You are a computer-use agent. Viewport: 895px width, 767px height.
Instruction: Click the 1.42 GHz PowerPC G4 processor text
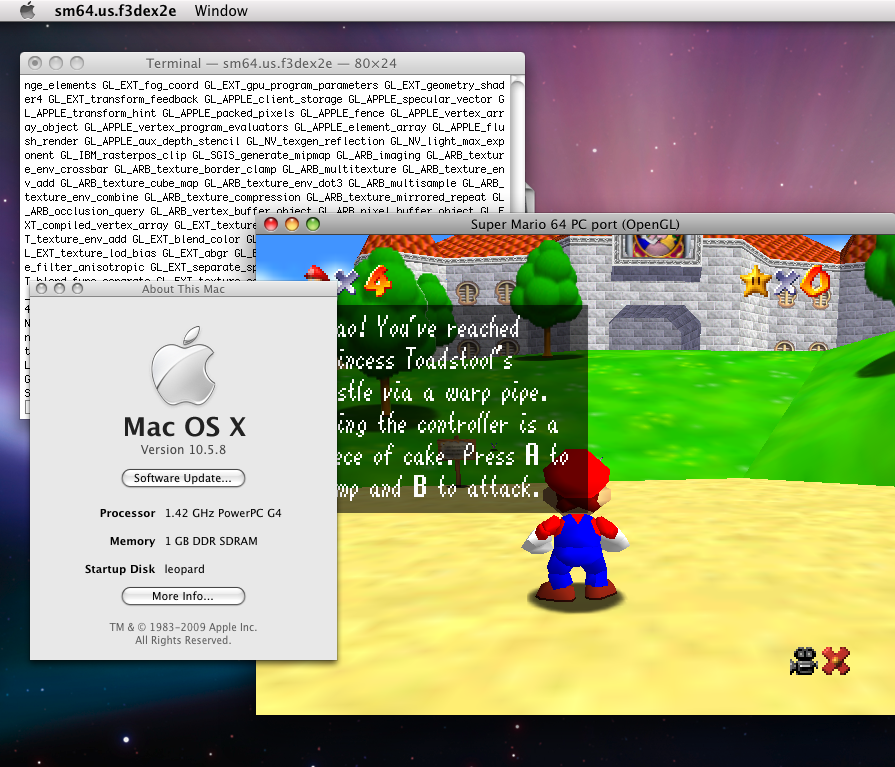223,513
